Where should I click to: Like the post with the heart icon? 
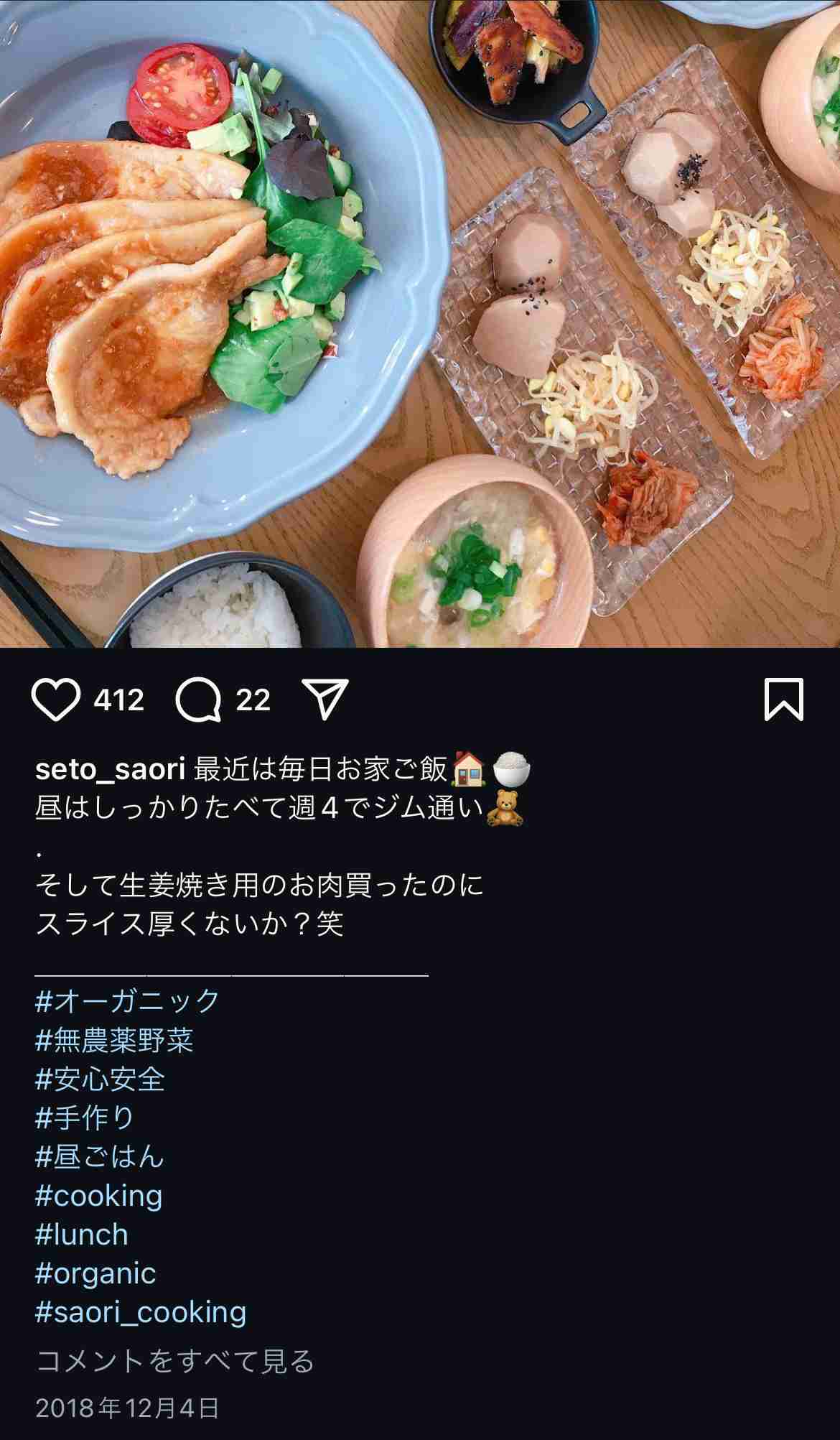coord(56,700)
